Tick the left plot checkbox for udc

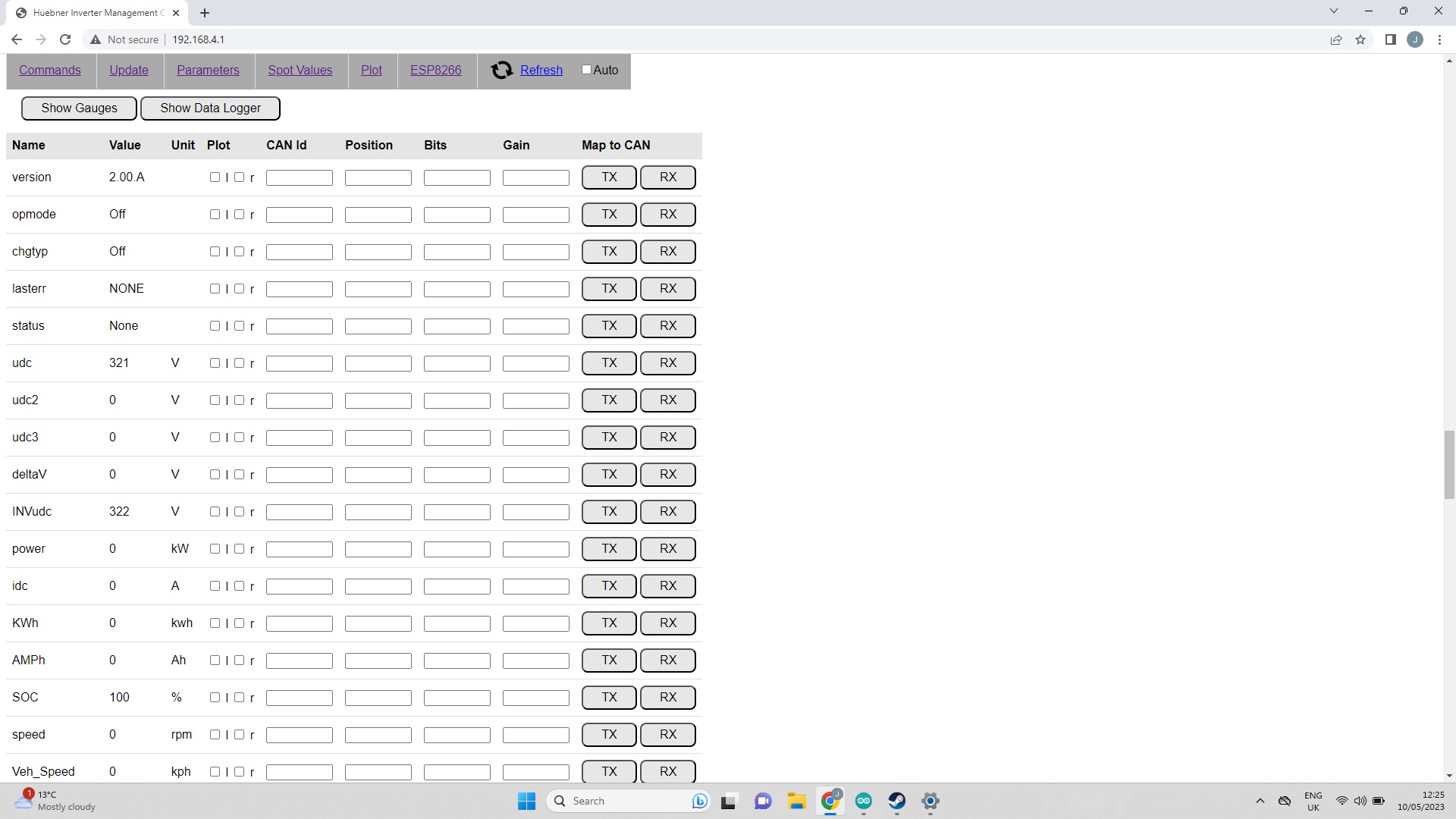tap(215, 363)
